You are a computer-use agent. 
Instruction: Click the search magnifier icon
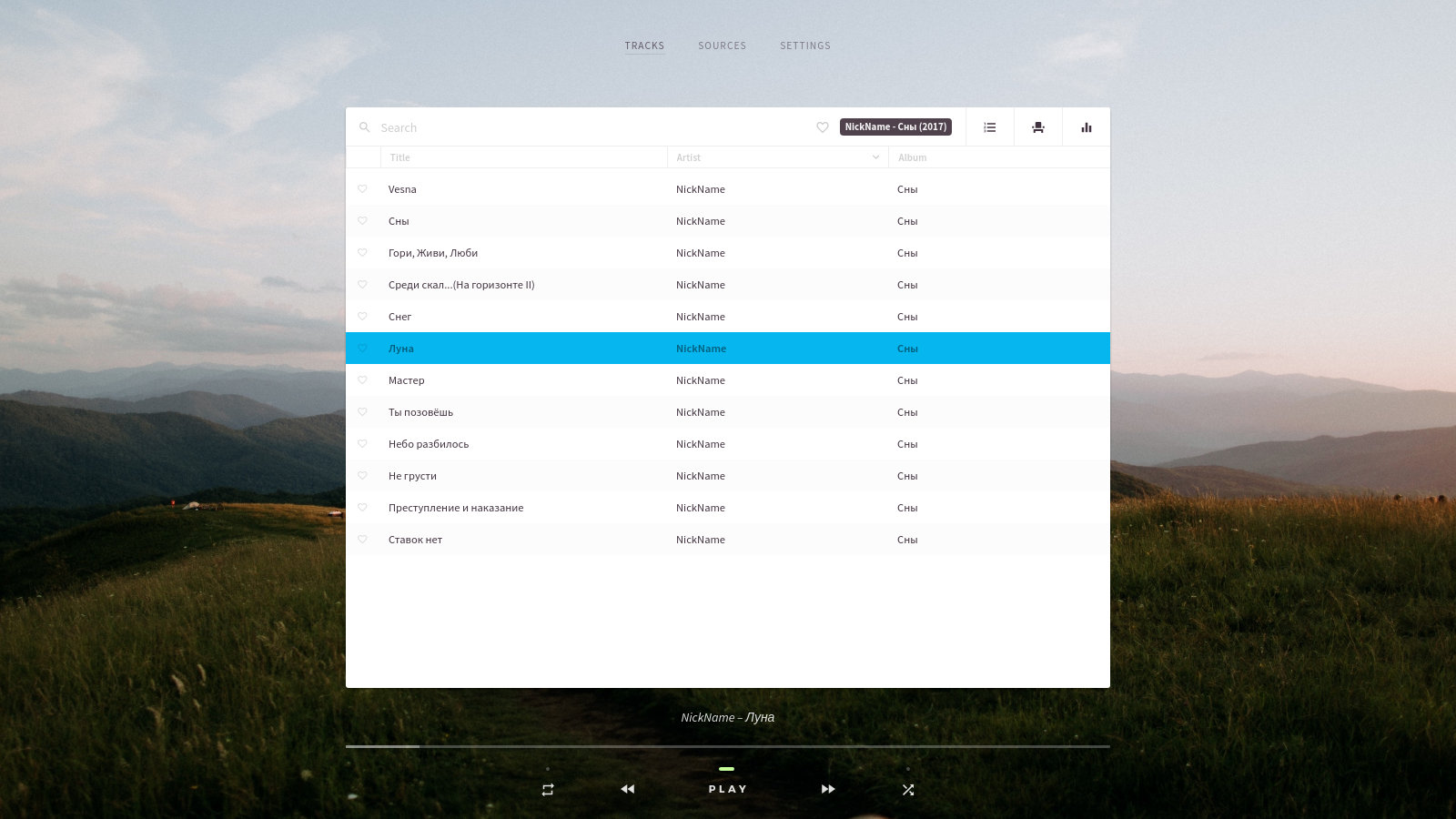(x=364, y=127)
